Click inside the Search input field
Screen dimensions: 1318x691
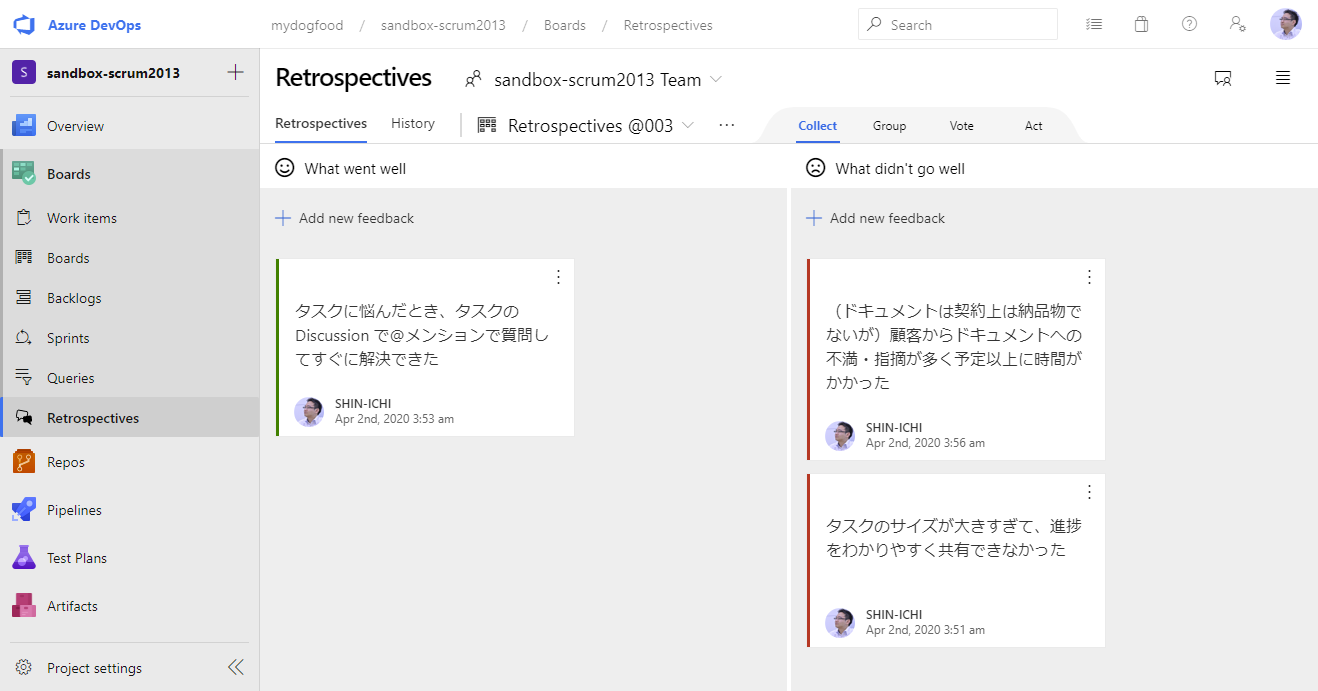pos(957,23)
